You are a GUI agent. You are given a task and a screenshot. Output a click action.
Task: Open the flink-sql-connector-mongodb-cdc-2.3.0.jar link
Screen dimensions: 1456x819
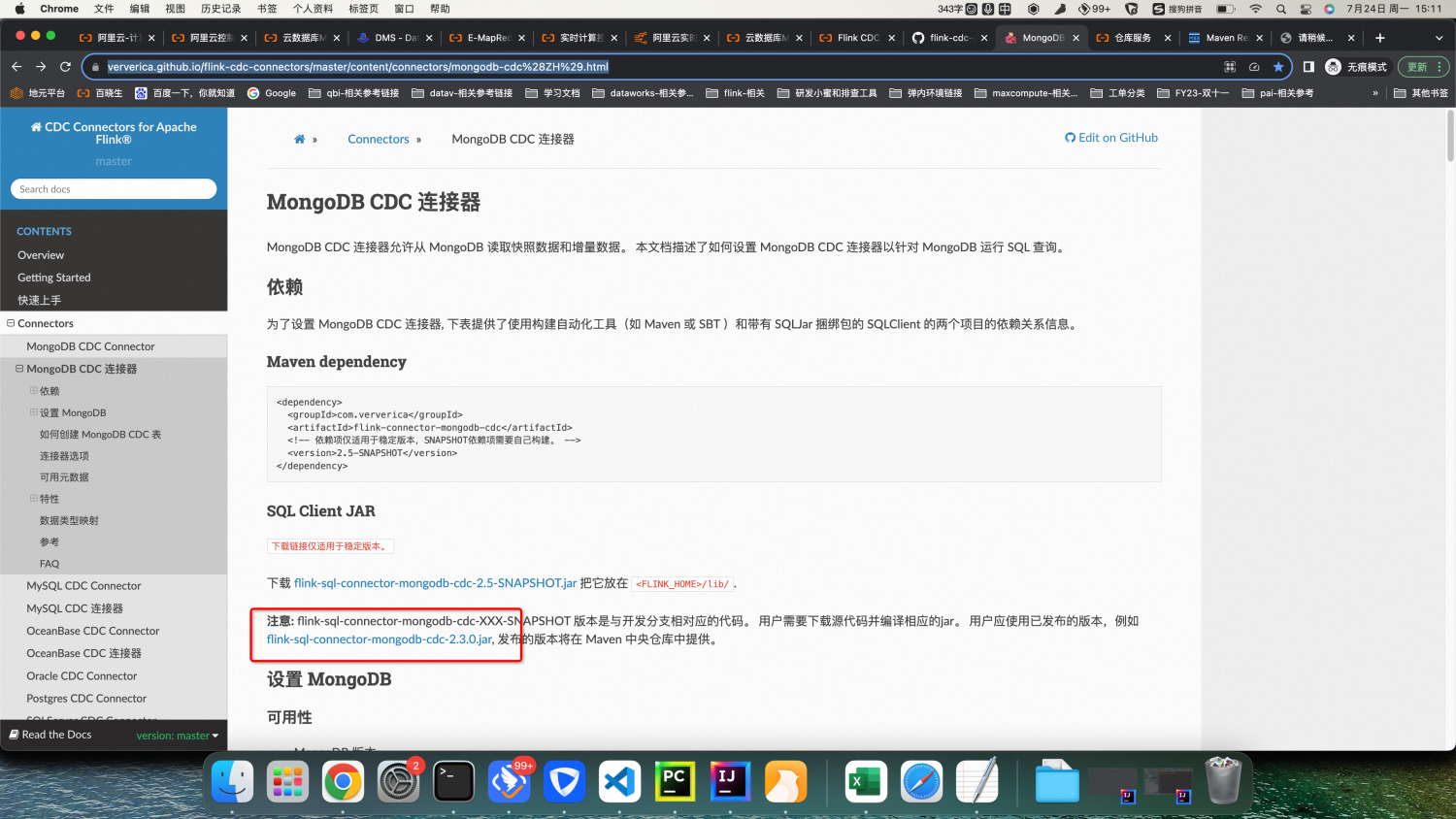pyautogui.click(x=378, y=639)
